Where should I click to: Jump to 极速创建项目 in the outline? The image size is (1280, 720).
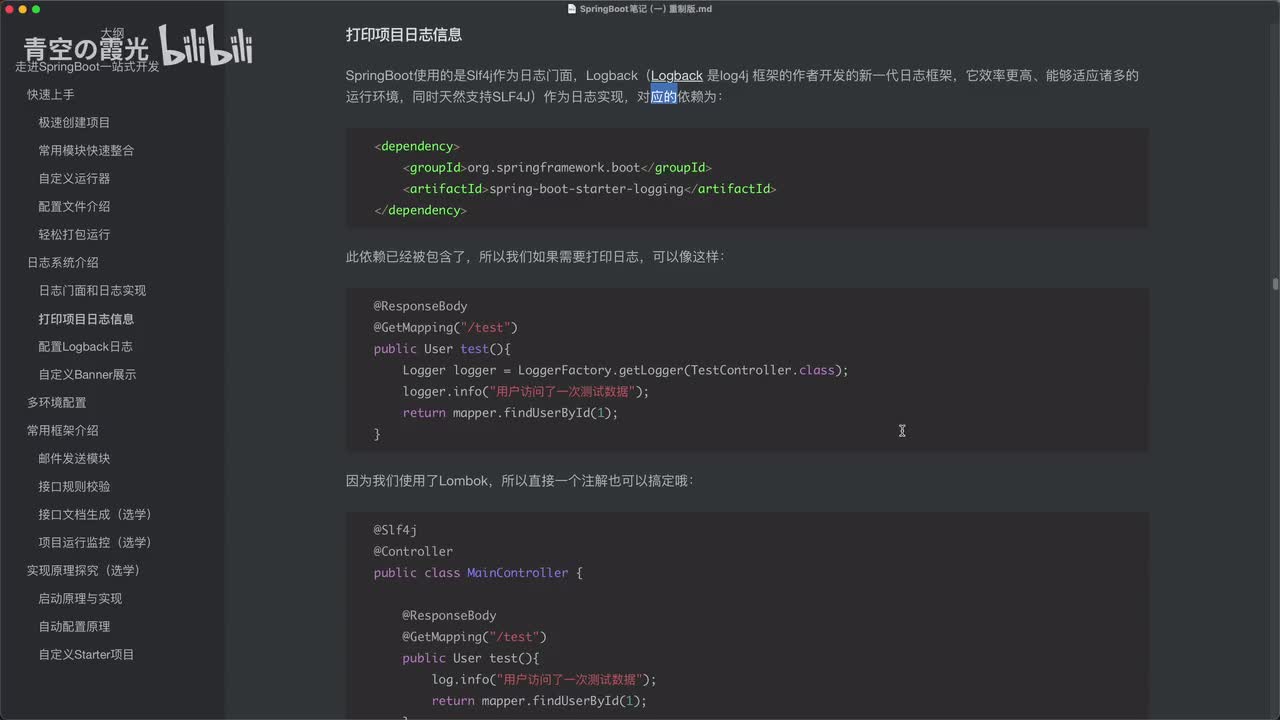[x=74, y=122]
